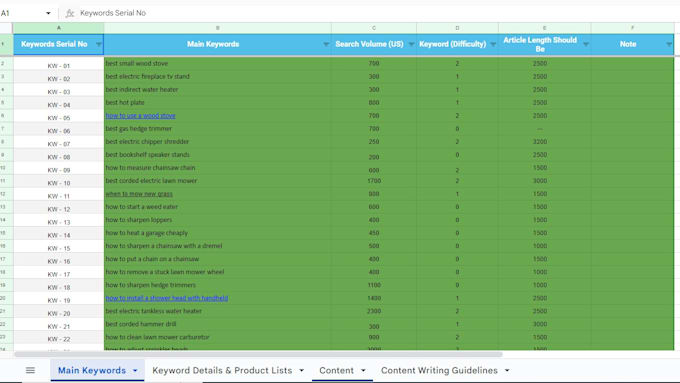
Task: Select column A header
Action: tap(59, 28)
